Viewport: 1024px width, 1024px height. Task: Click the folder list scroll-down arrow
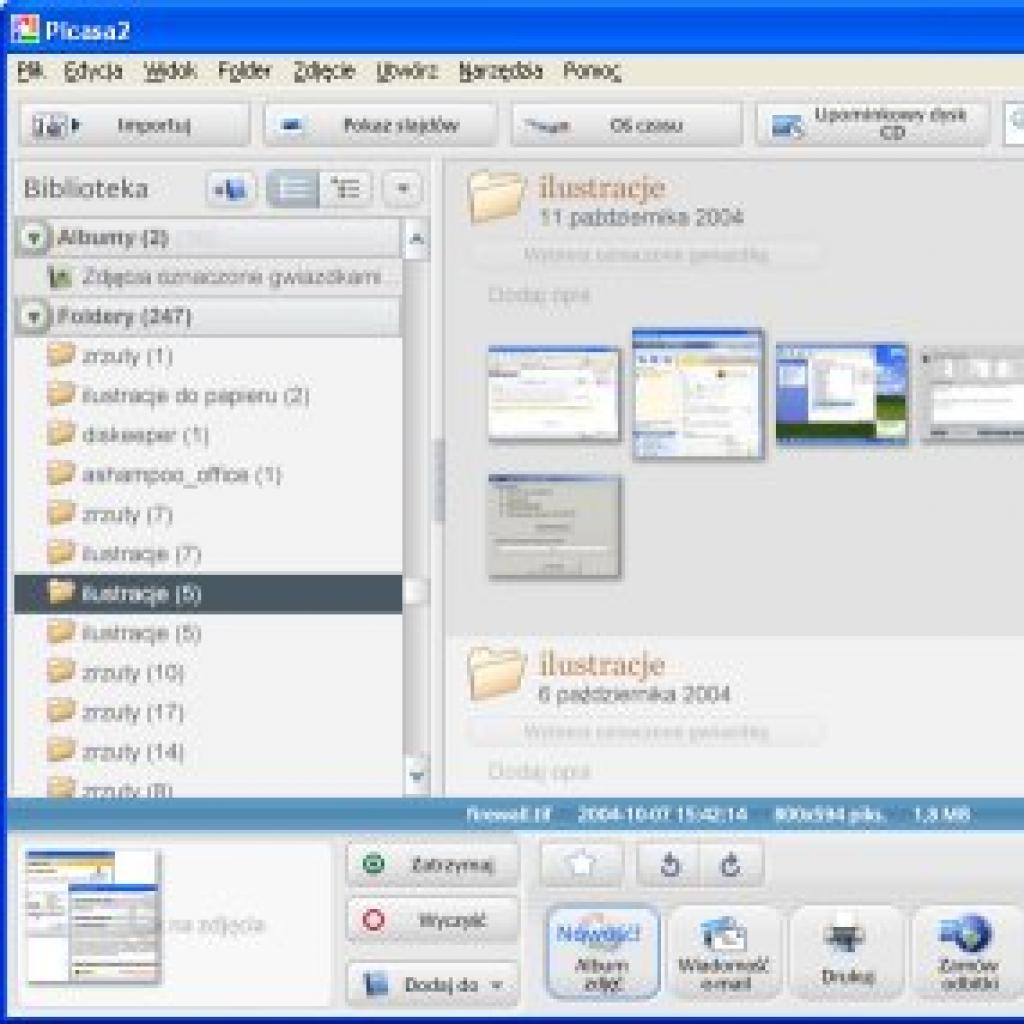[x=416, y=775]
